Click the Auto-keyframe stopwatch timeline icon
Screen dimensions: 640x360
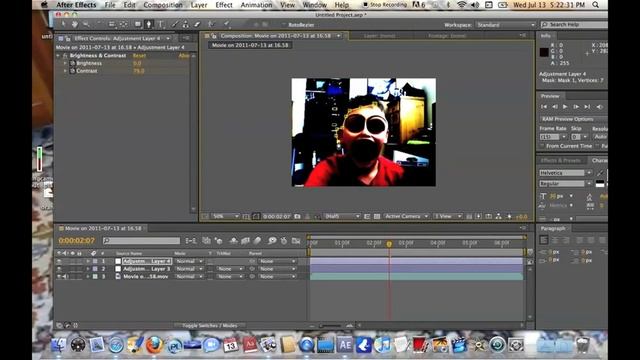[x=284, y=241]
